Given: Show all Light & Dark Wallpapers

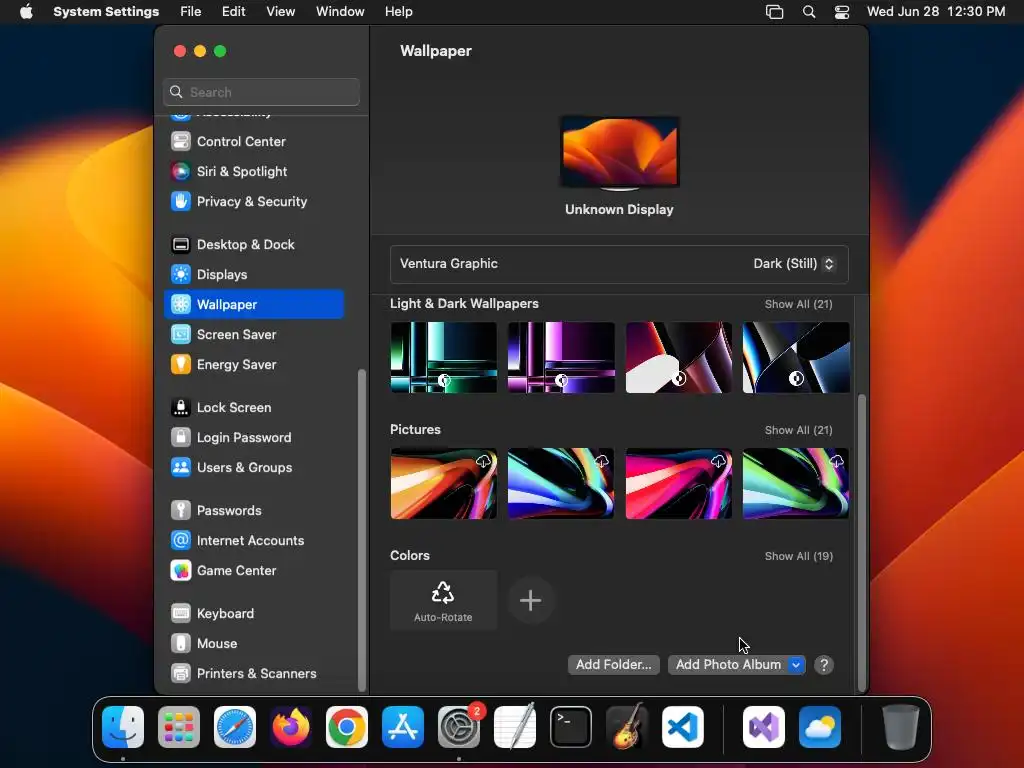Looking at the screenshot, I should [799, 304].
